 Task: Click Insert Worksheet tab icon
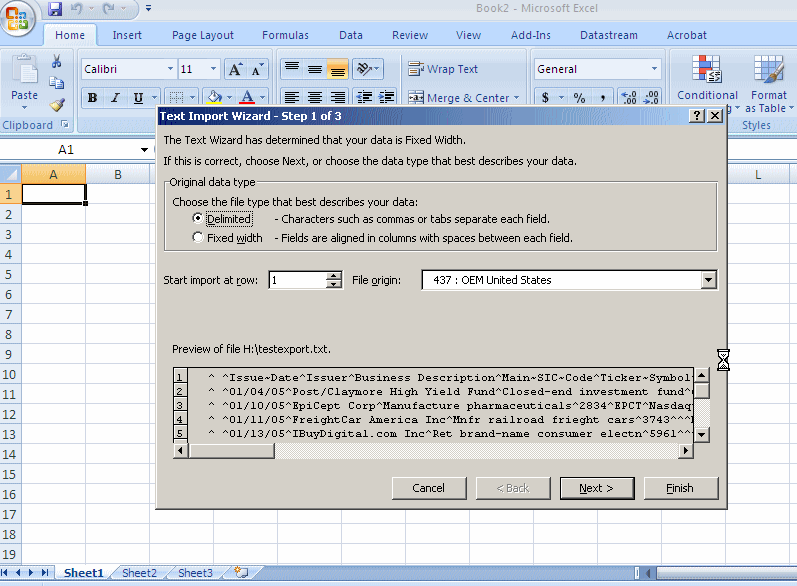tap(241, 572)
